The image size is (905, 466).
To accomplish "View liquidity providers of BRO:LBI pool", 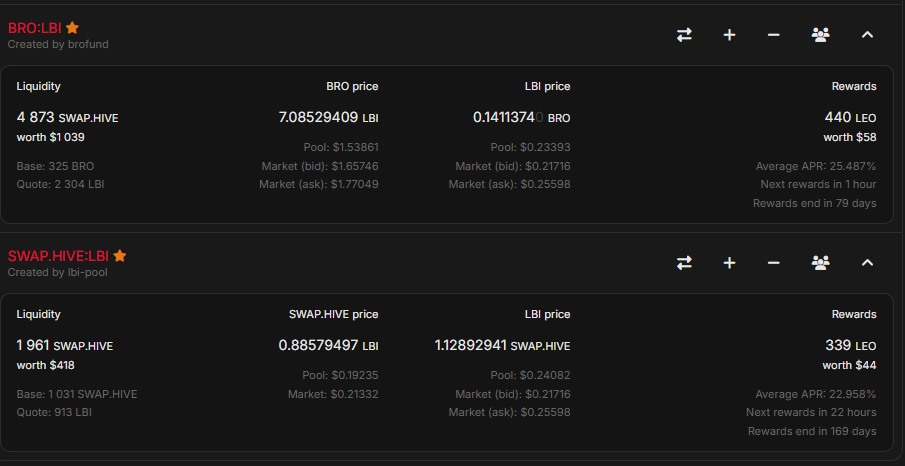I will pyautogui.click(x=820, y=35).
